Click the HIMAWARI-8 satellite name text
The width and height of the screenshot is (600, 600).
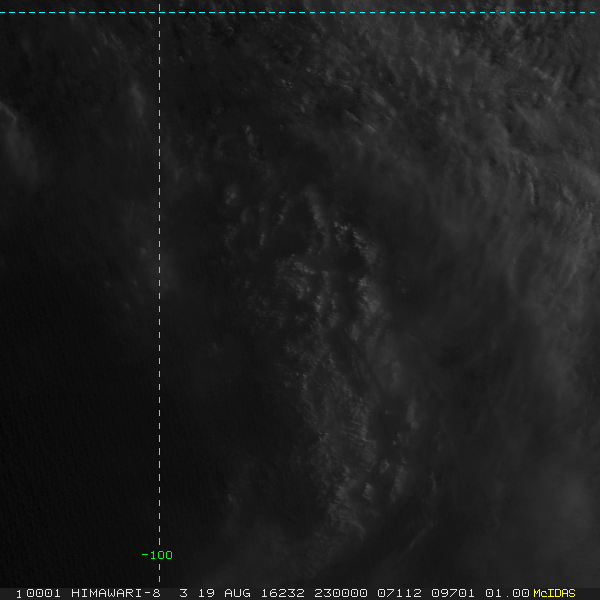116,593
